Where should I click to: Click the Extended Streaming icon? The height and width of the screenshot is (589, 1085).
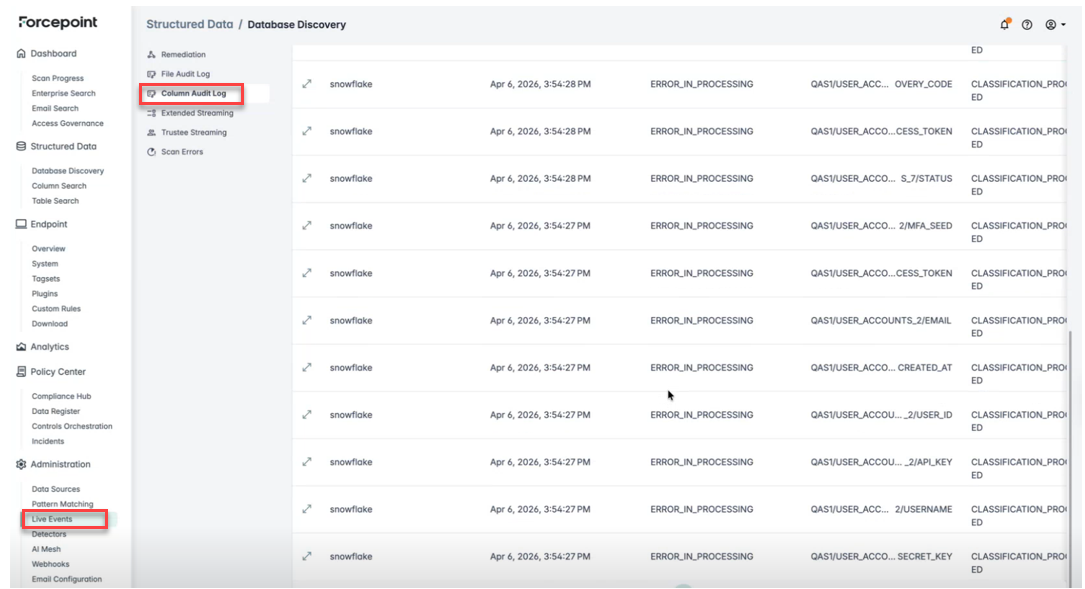click(x=151, y=113)
